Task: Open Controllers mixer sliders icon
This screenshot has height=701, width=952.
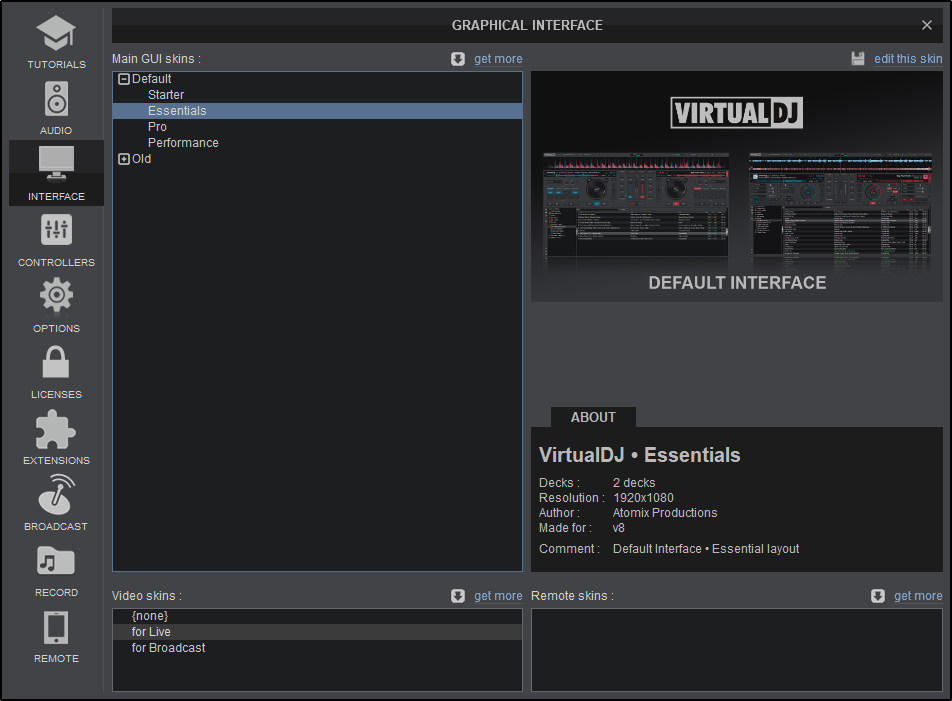Action: (56, 230)
